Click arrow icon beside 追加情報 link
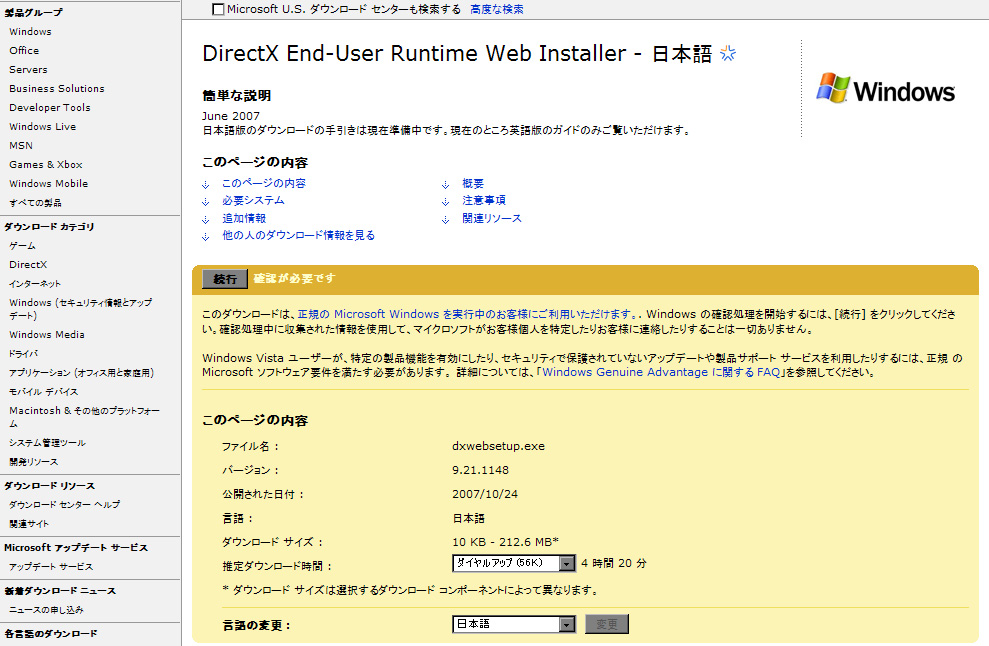Viewport: 989px width, 646px height. (x=206, y=220)
